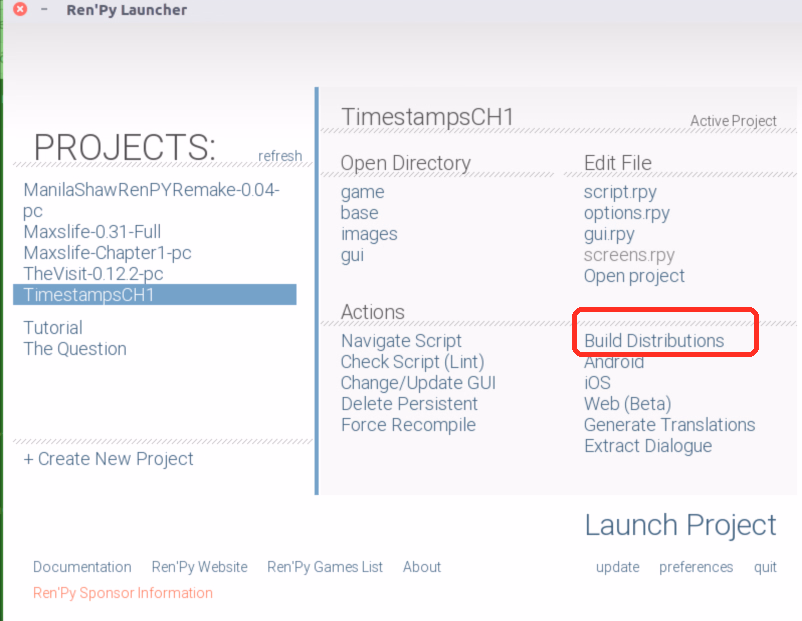Open the About page
Image resolution: width=802 pixels, height=621 pixels.
click(x=422, y=567)
